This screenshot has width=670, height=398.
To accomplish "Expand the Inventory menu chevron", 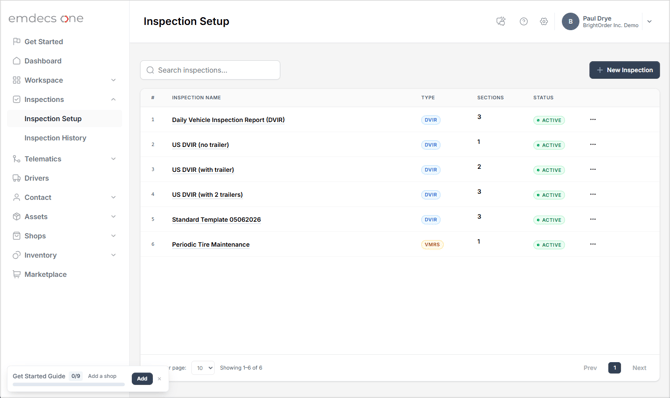I will click(113, 255).
